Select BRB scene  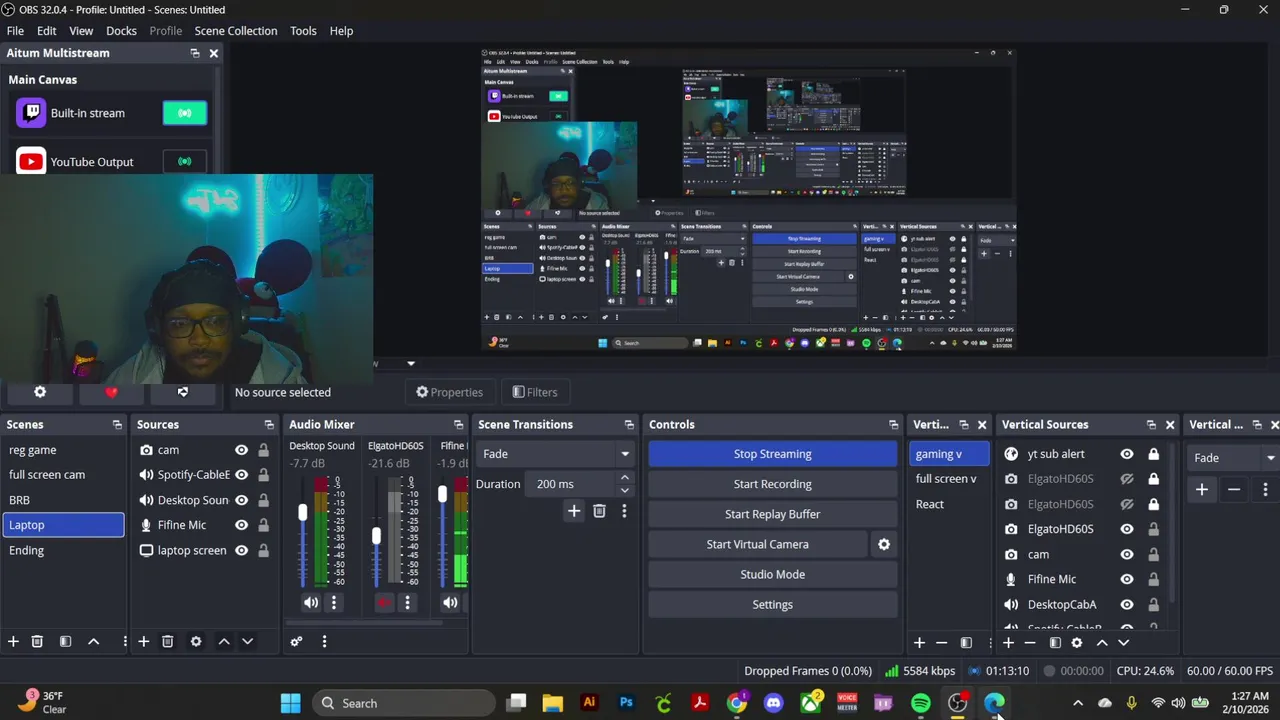click(63, 500)
